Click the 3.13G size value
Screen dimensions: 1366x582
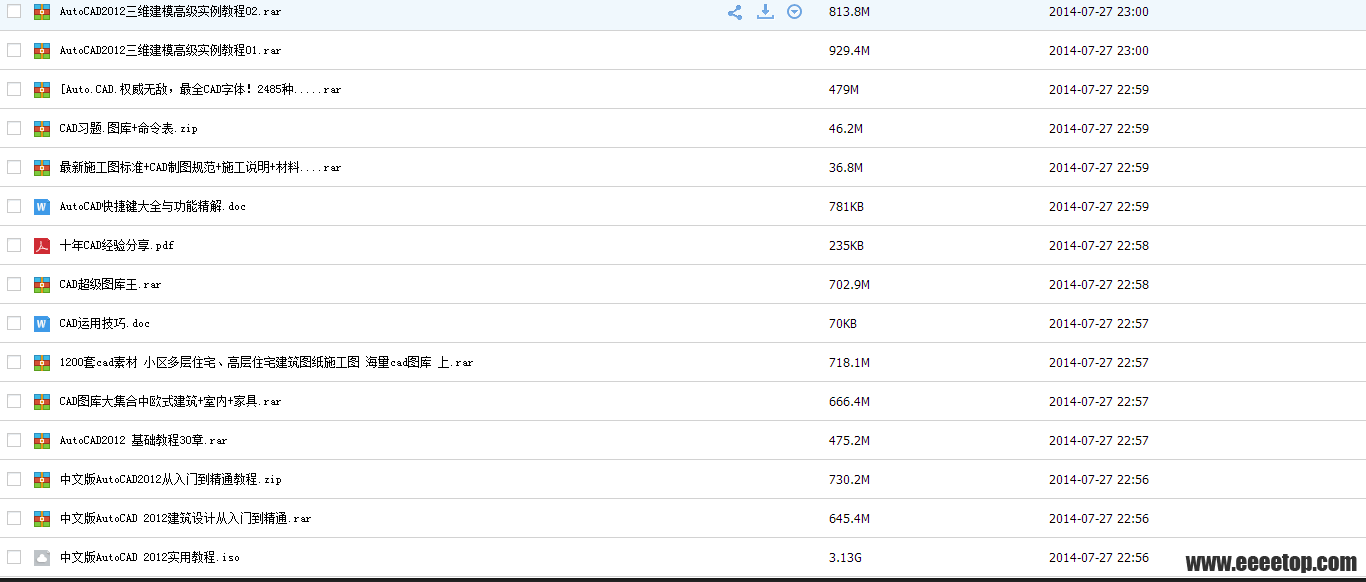click(845, 558)
